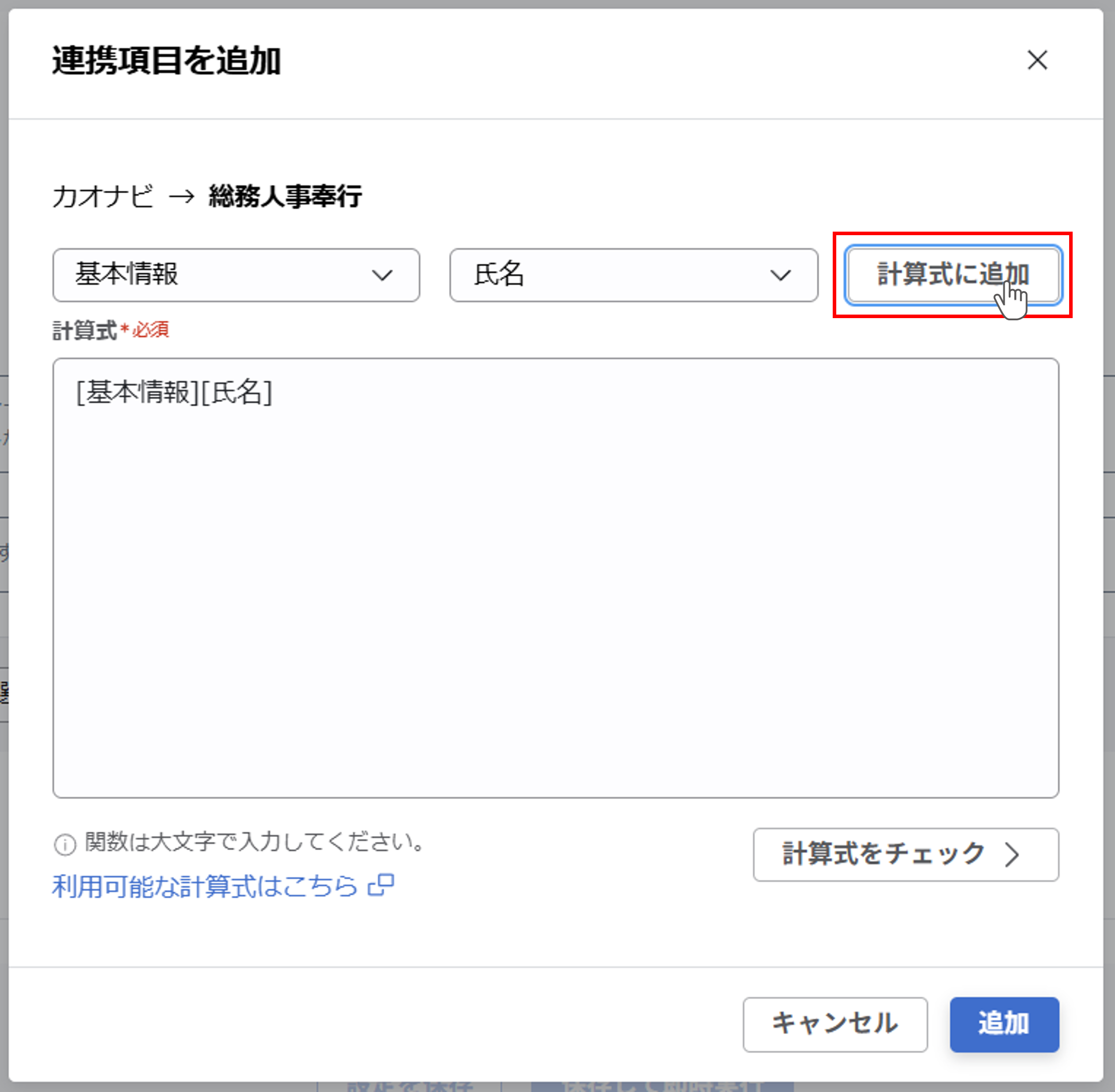Click the blue 追加 button

(1004, 1024)
